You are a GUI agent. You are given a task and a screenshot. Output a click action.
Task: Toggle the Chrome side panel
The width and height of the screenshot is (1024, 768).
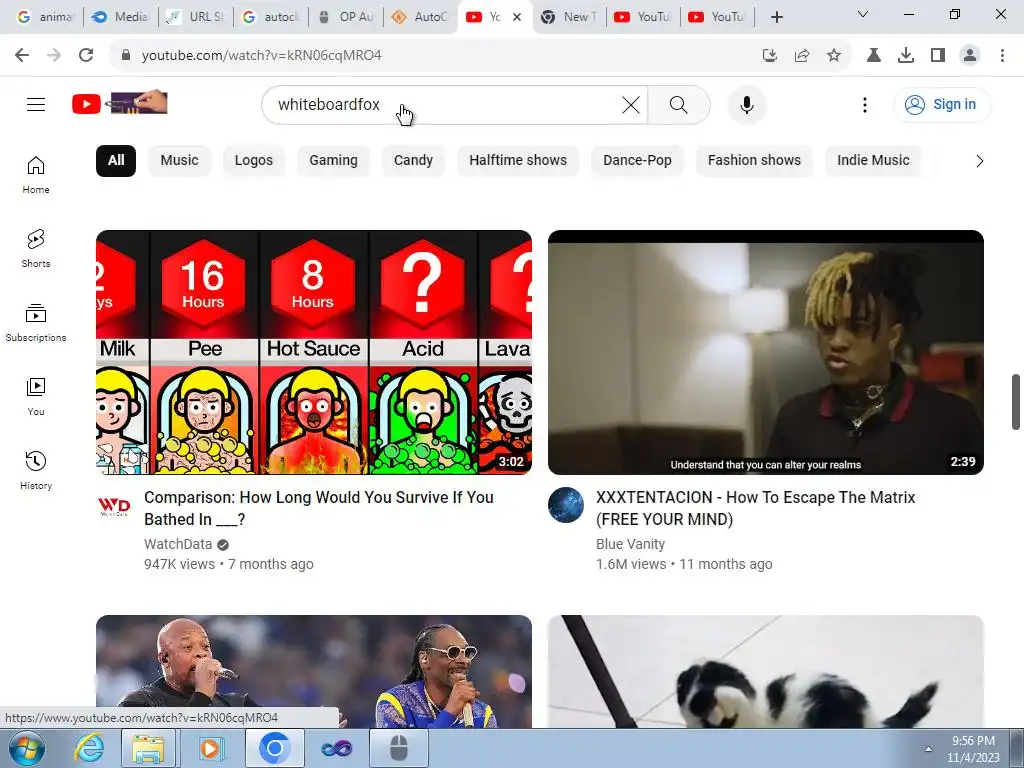pos(938,56)
